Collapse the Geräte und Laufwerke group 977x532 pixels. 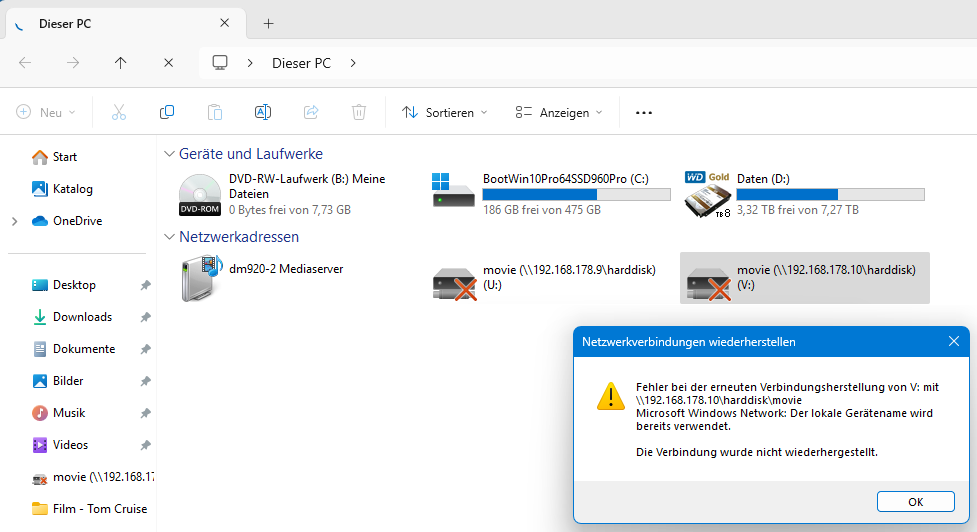click(167, 155)
